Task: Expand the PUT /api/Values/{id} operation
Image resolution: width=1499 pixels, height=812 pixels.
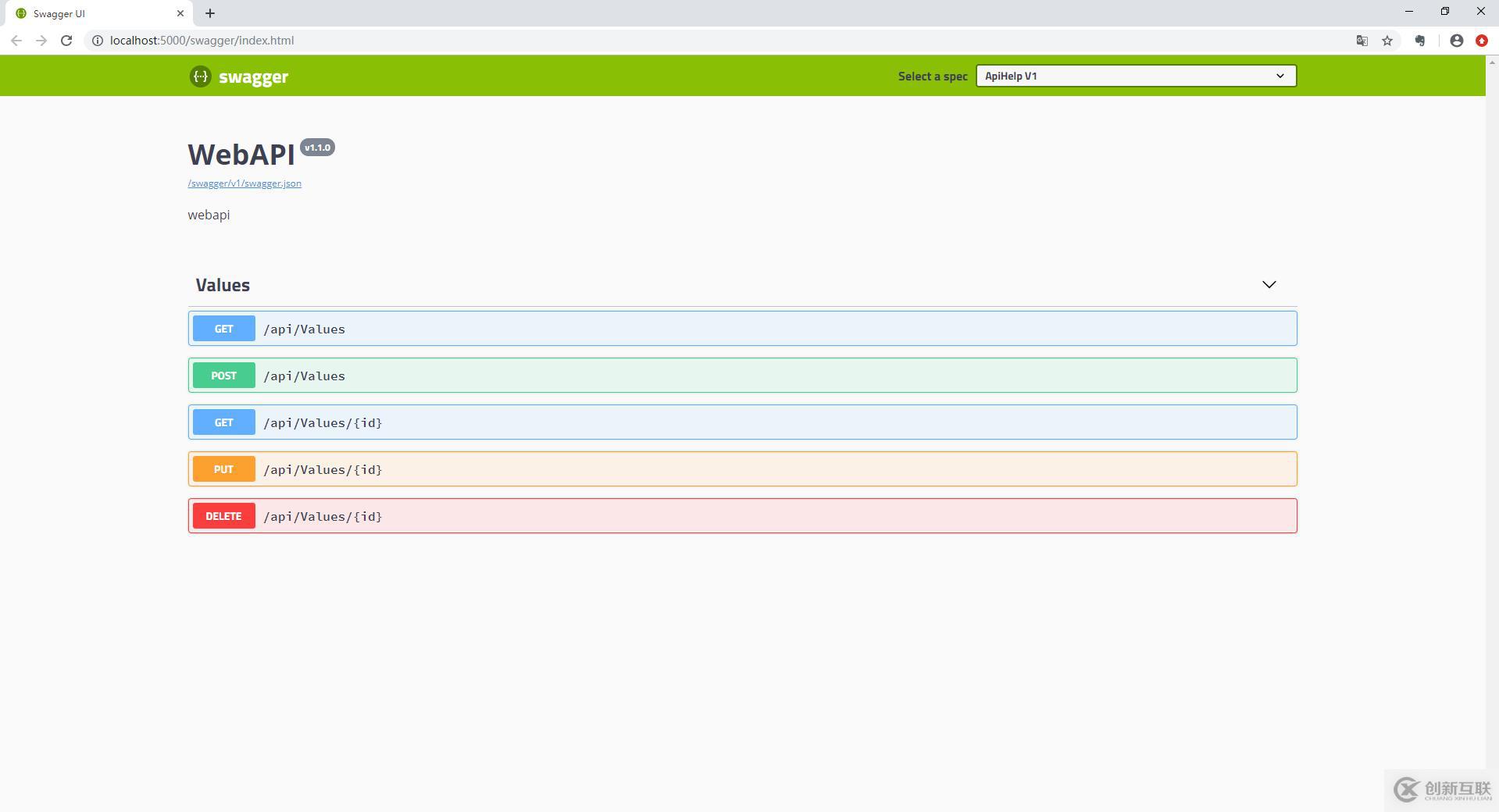Action: 742,469
